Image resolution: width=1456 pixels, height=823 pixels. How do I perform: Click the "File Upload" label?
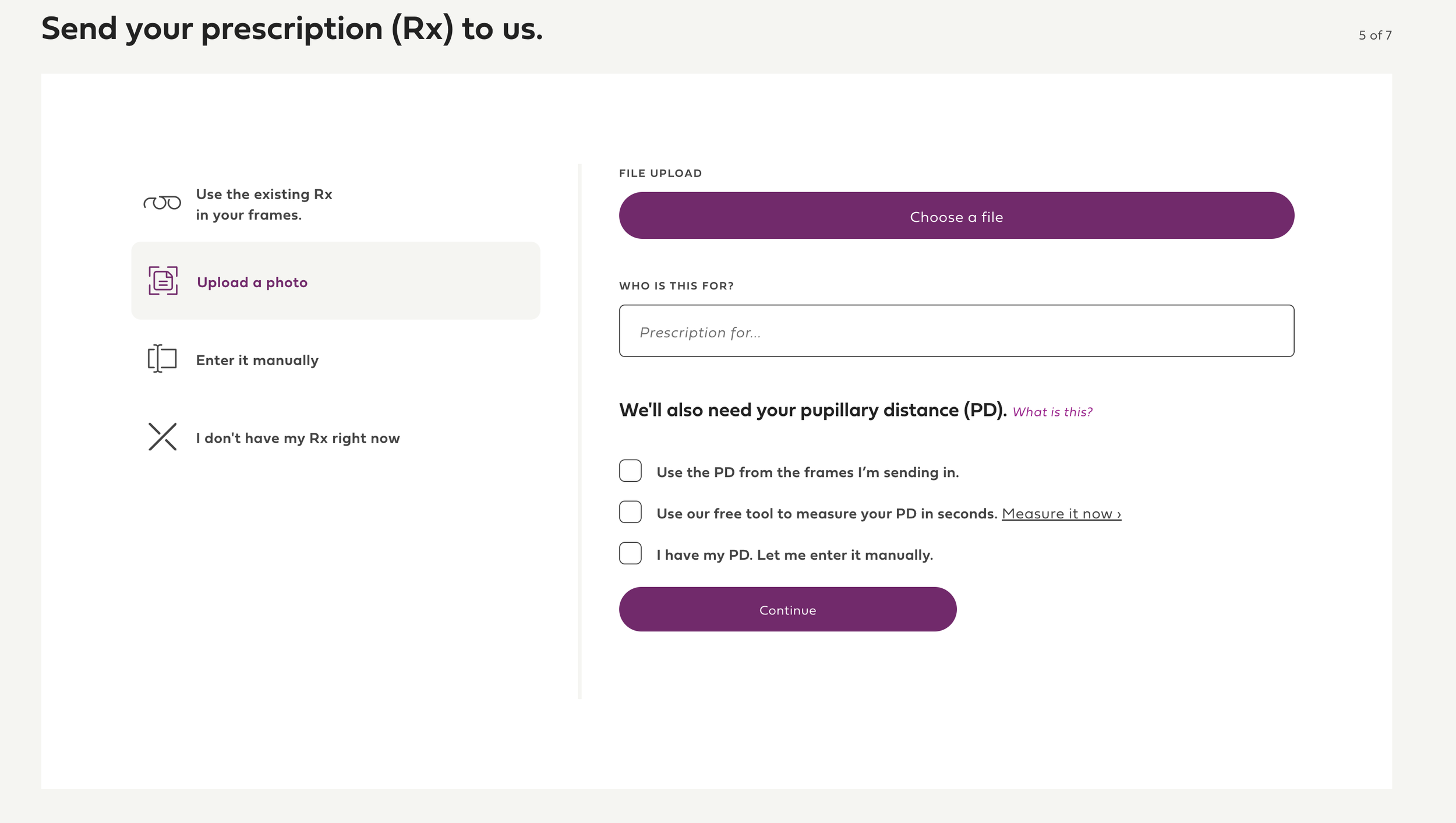(x=660, y=174)
